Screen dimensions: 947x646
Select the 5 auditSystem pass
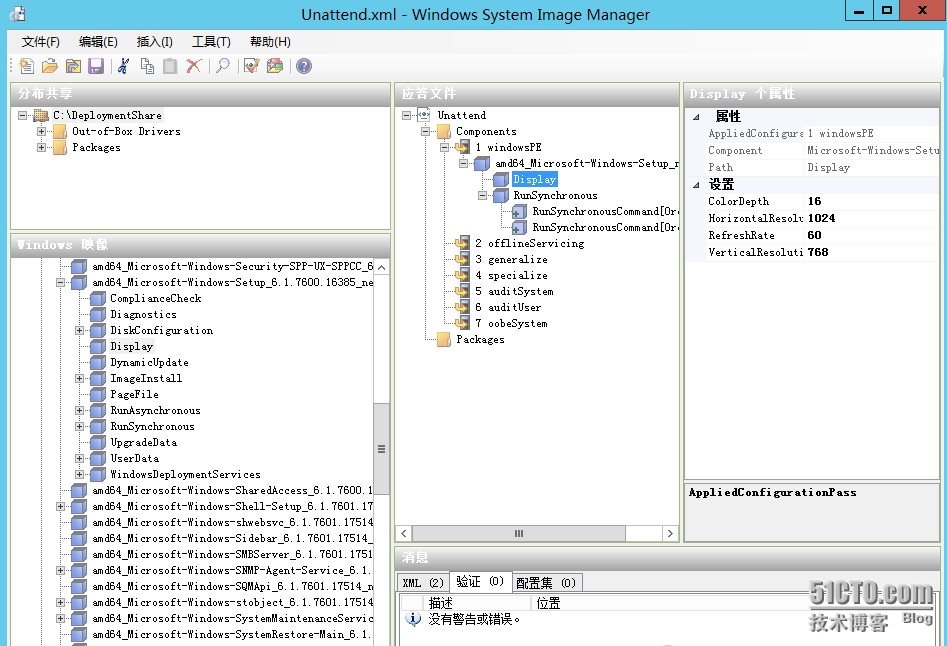click(x=514, y=292)
